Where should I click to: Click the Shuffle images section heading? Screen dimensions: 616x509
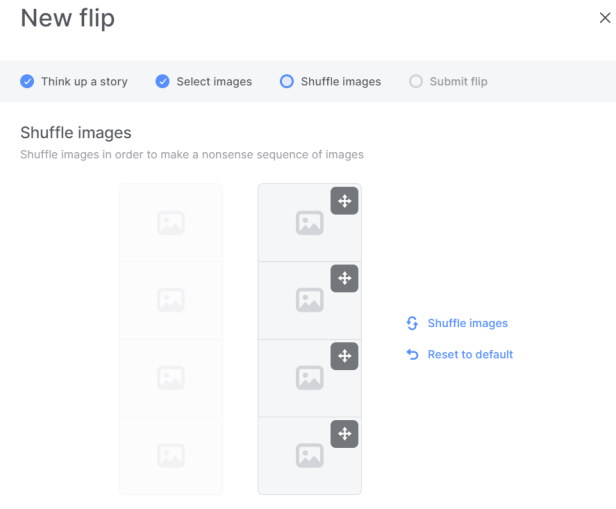(x=76, y=133)
